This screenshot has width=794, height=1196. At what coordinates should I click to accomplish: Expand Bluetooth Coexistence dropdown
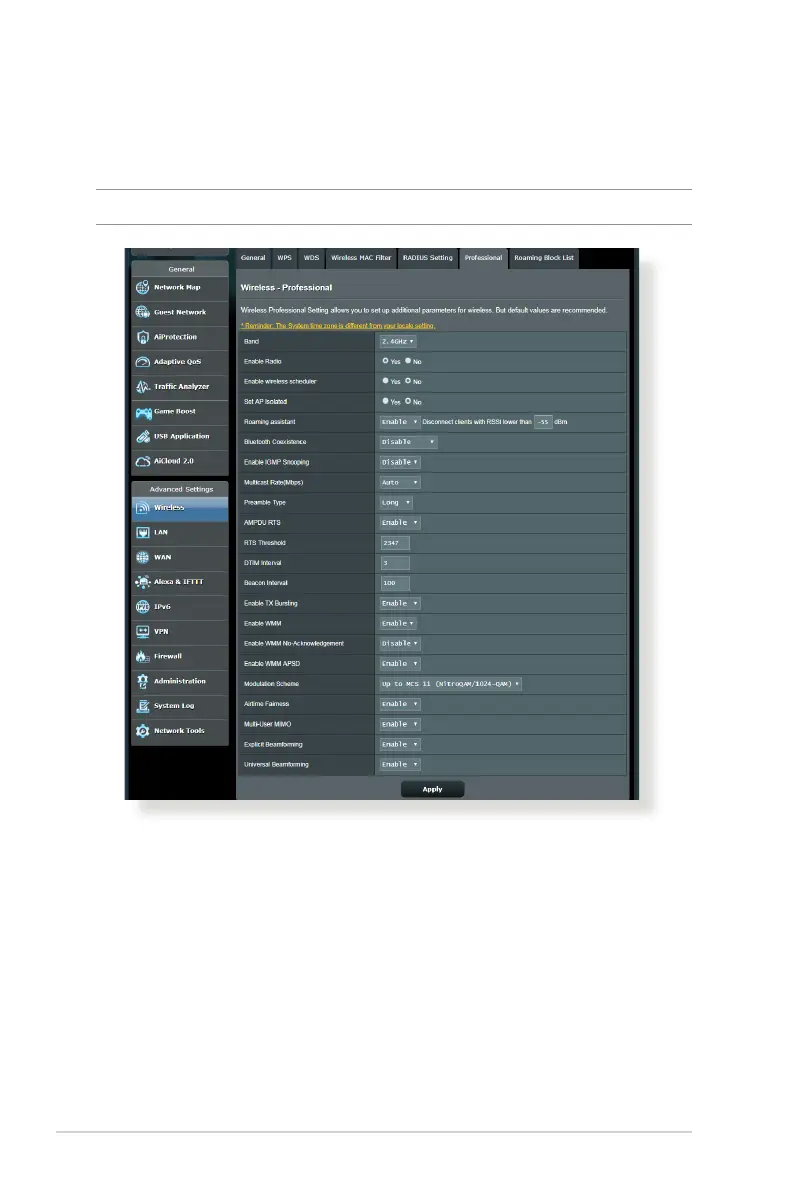408,442
